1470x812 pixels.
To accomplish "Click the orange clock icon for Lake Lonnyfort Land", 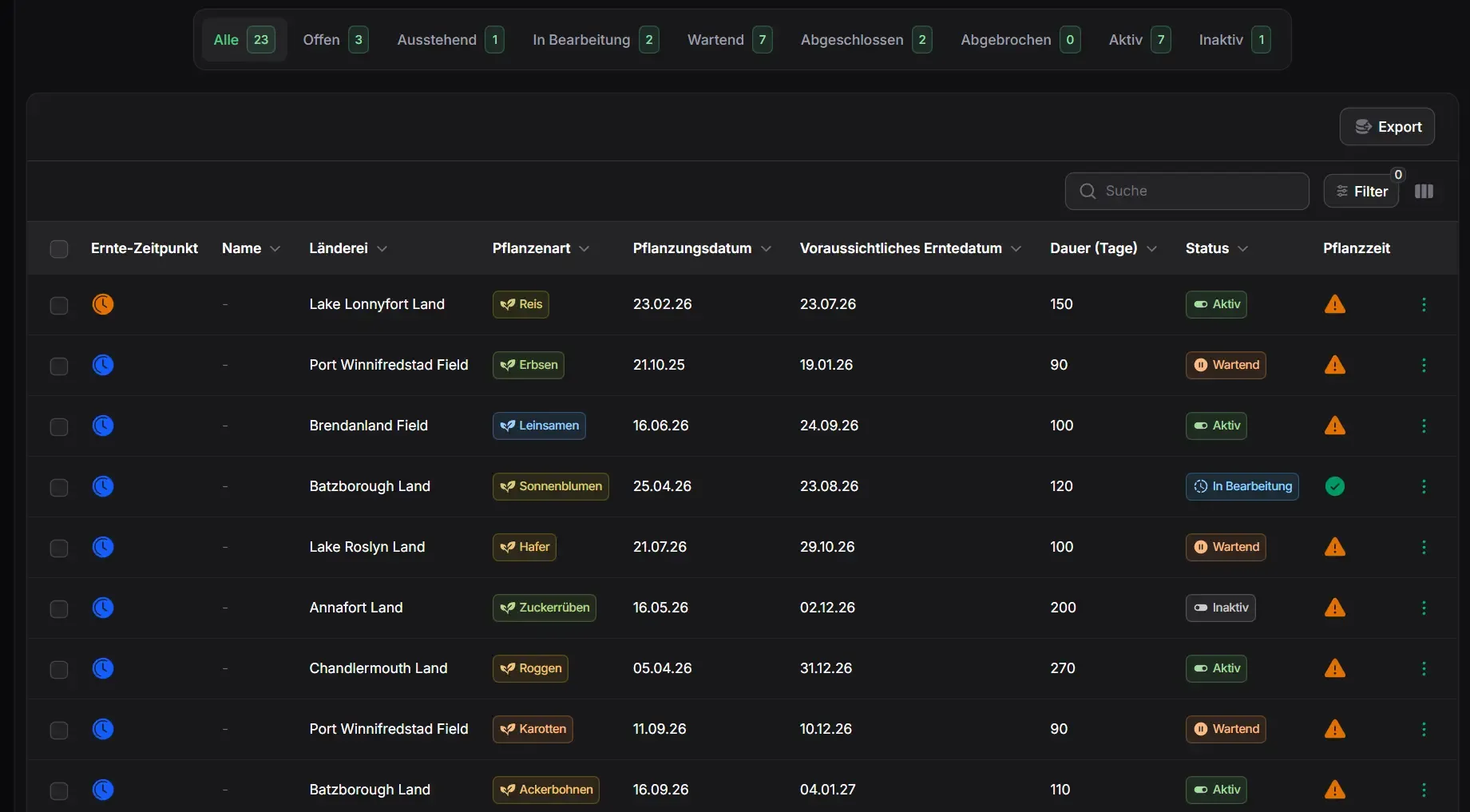I will click(x=103, y=304).
